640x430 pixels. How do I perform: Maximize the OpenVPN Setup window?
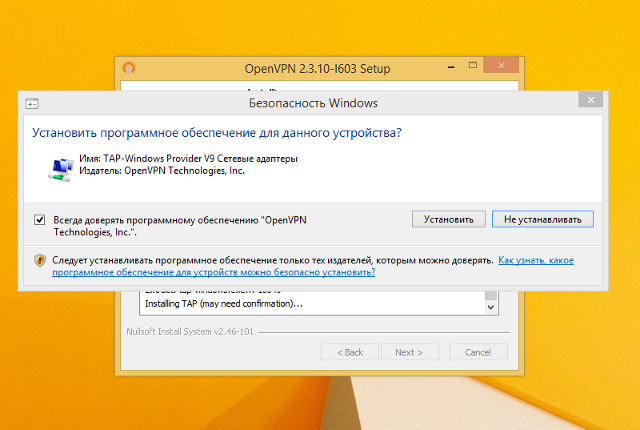tap(473, 65)
